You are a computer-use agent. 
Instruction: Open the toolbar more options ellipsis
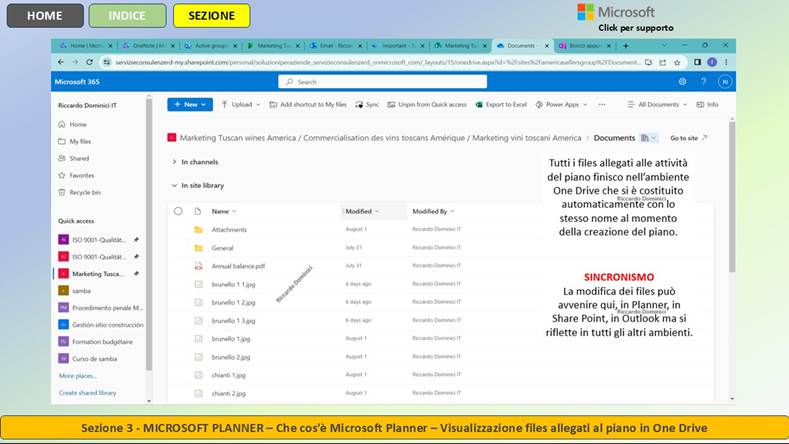click(602, 104)
